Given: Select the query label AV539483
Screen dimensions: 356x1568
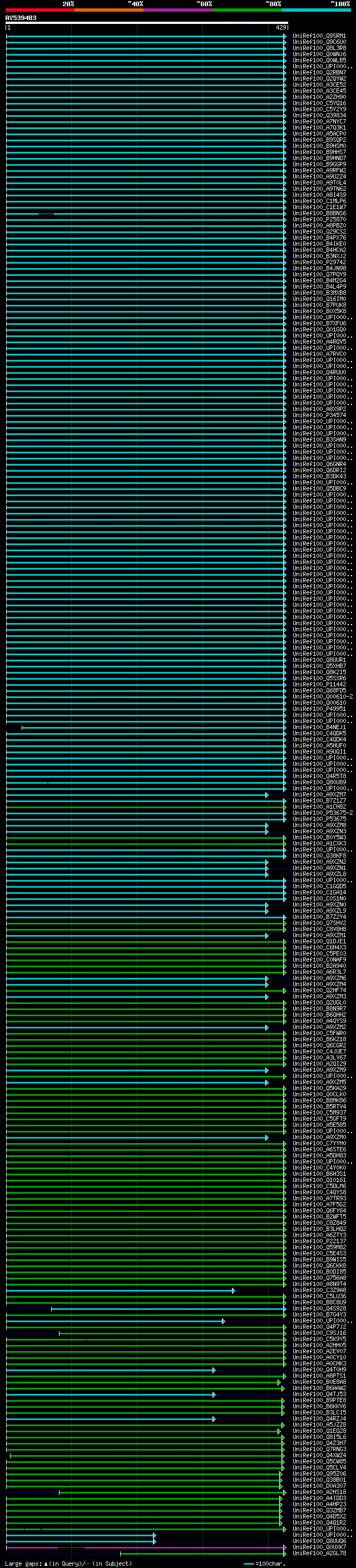Looking at the screenshot, I should point(21,18).
